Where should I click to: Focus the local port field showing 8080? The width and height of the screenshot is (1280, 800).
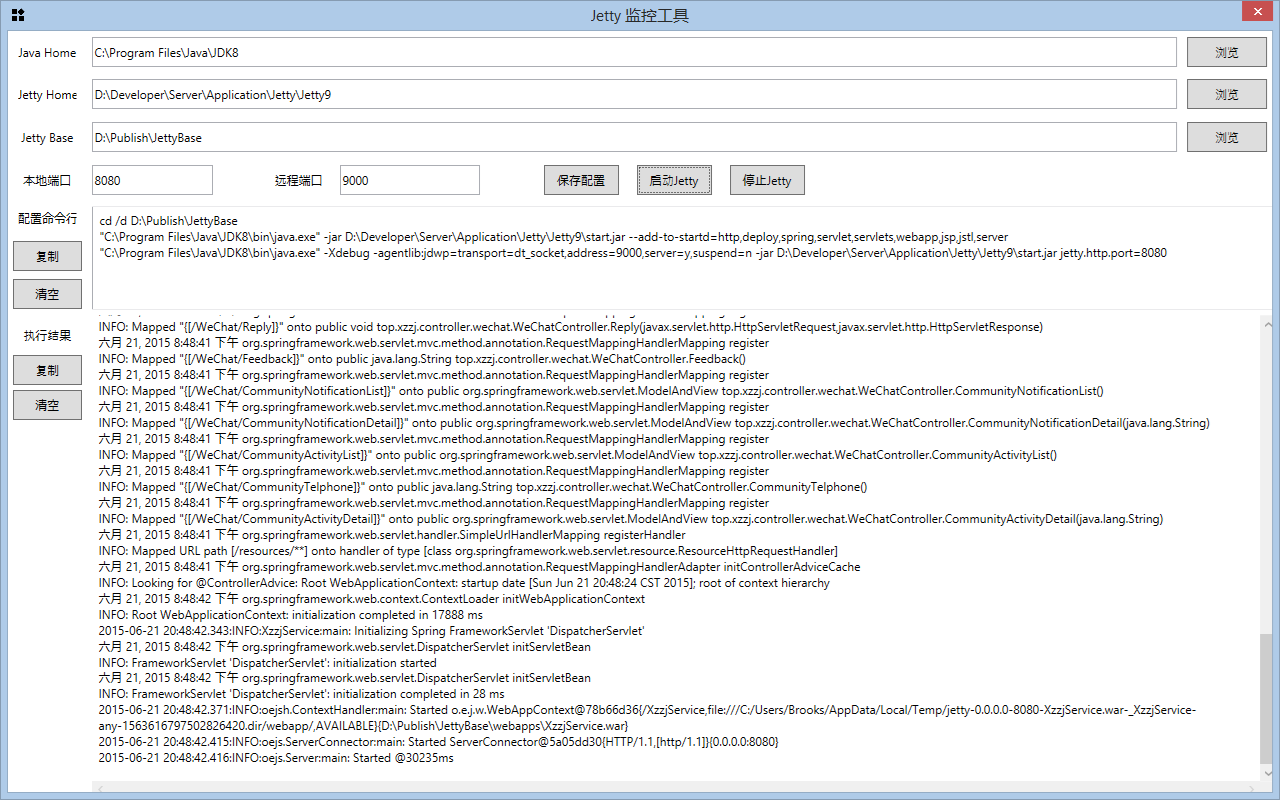click(x=152, y=180)
